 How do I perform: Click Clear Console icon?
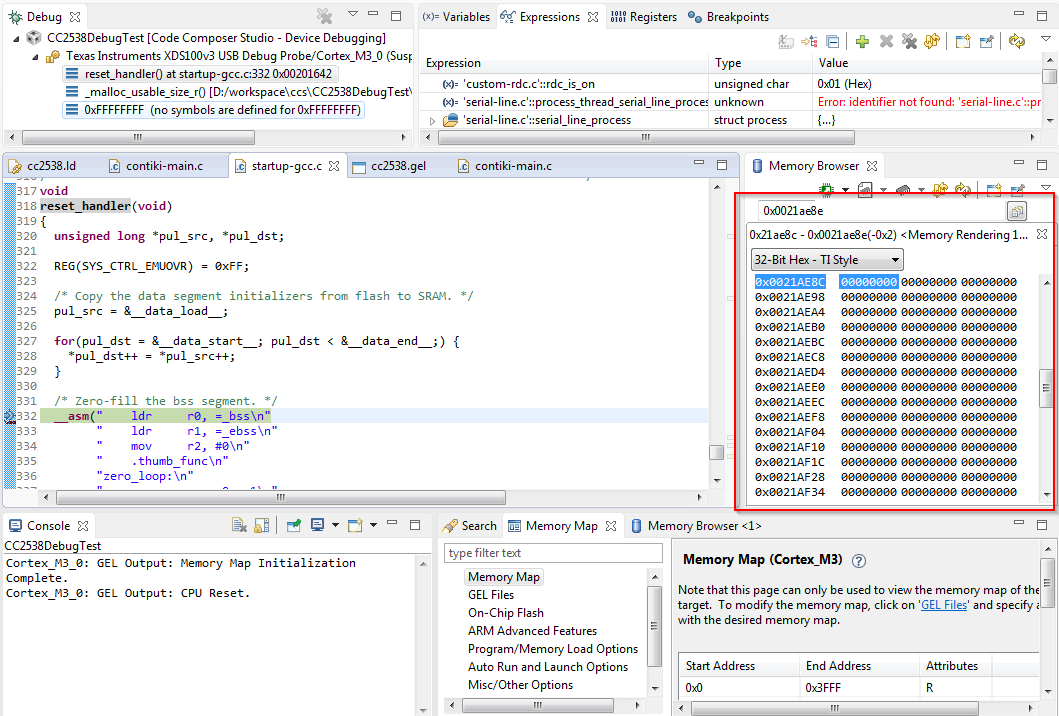(238, 525)
